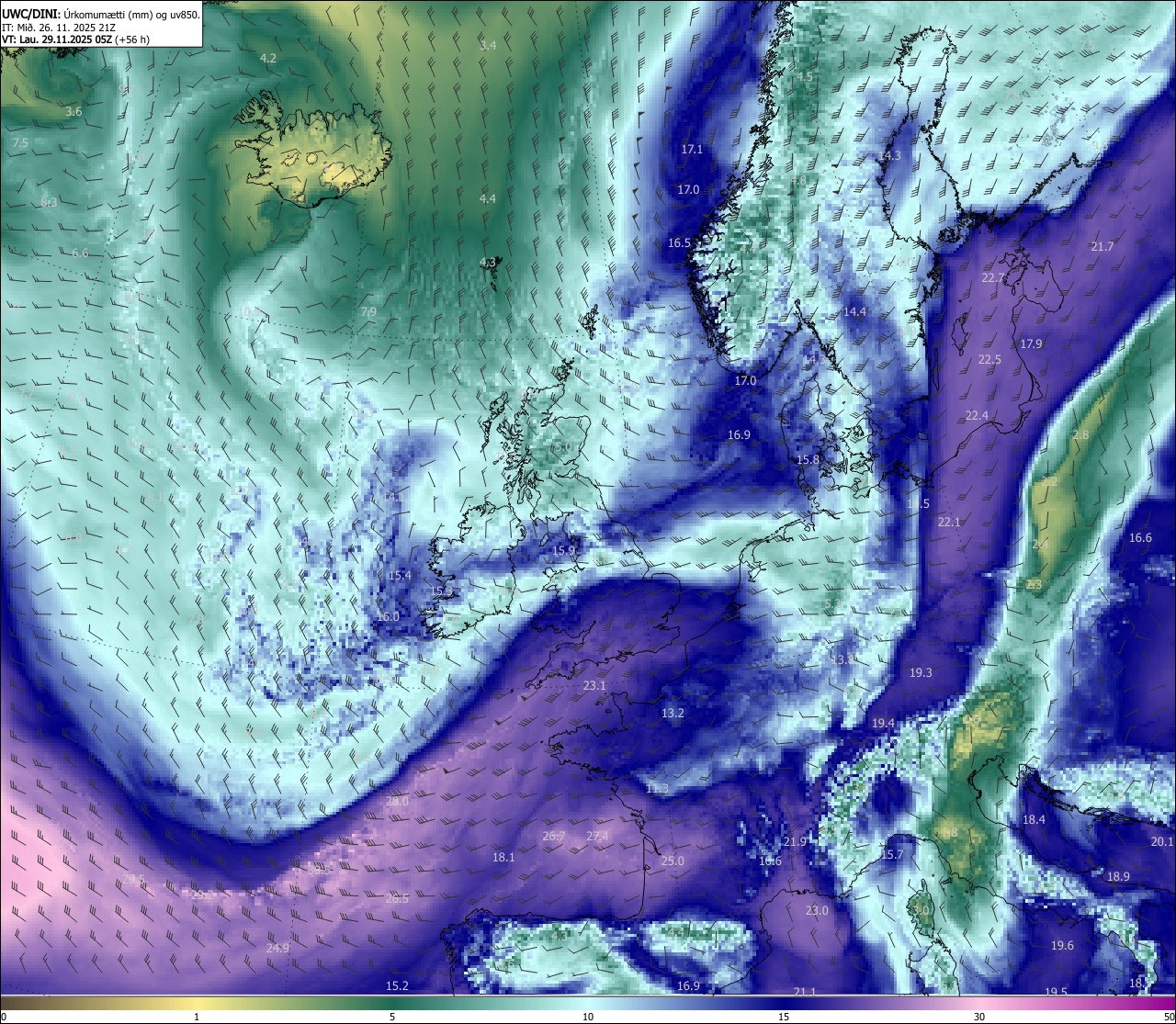
Task: Click the '17.1' value off Norway's coast
Action: (x=692, y=149)
